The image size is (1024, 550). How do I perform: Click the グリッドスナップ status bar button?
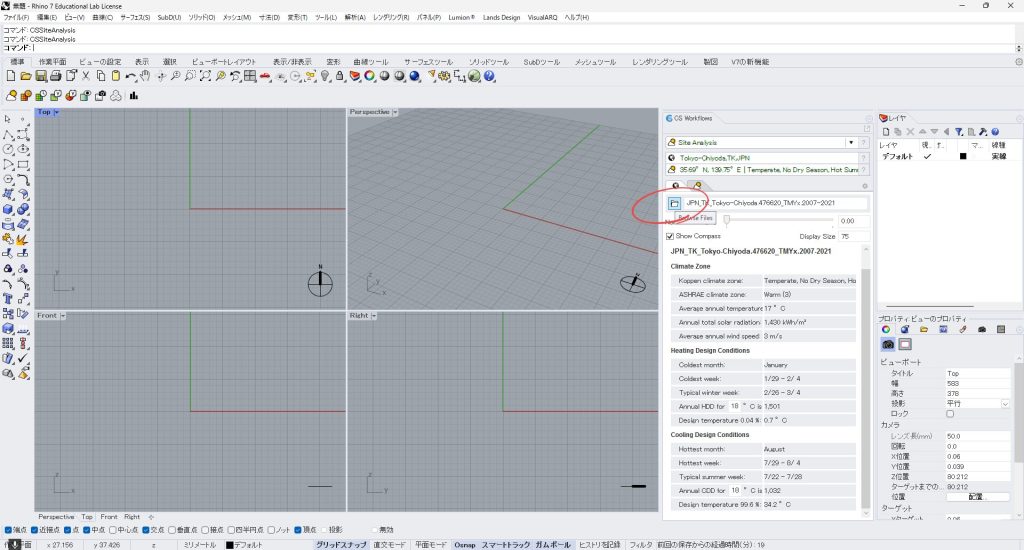click(x=342, y=545)
